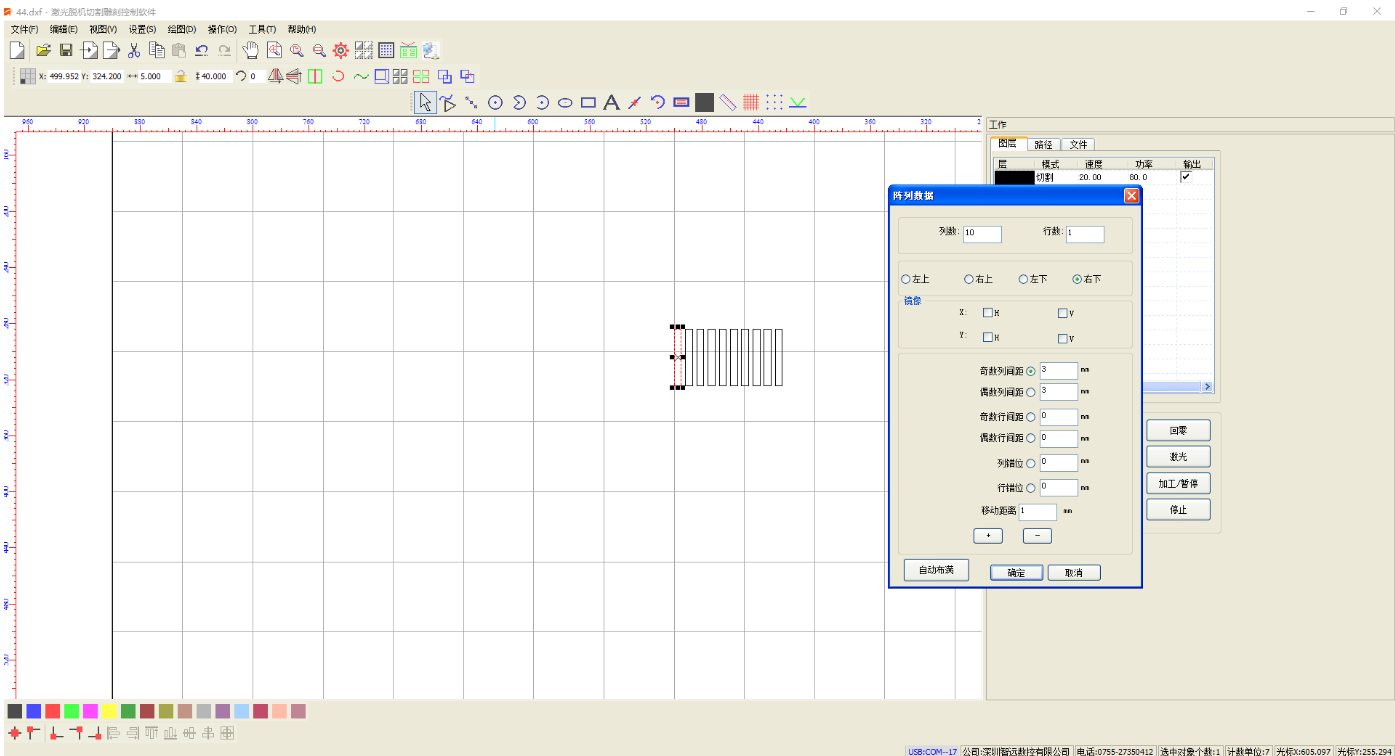Click the 行数 input field
The image size is (1395, 756).
(x=1085, y=233)
